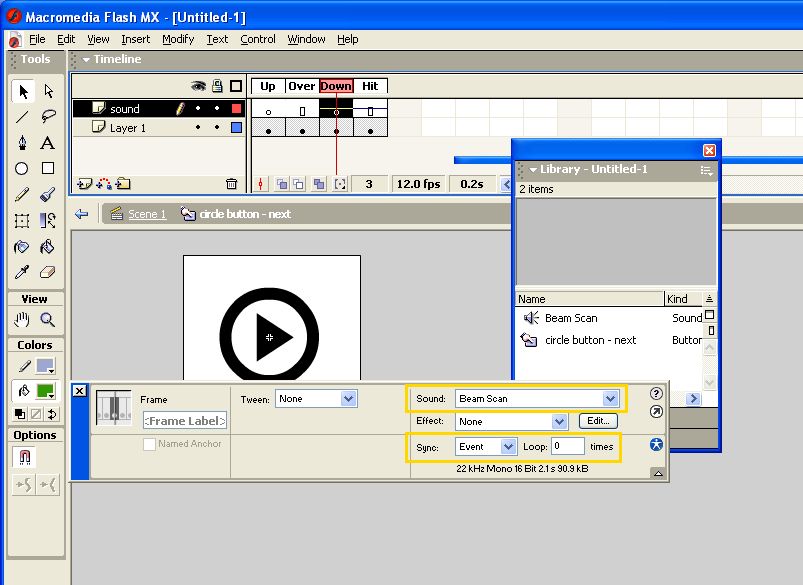Select the Rectangle tool
This screenshot has width=803, height=585.
tap(48, 169)
